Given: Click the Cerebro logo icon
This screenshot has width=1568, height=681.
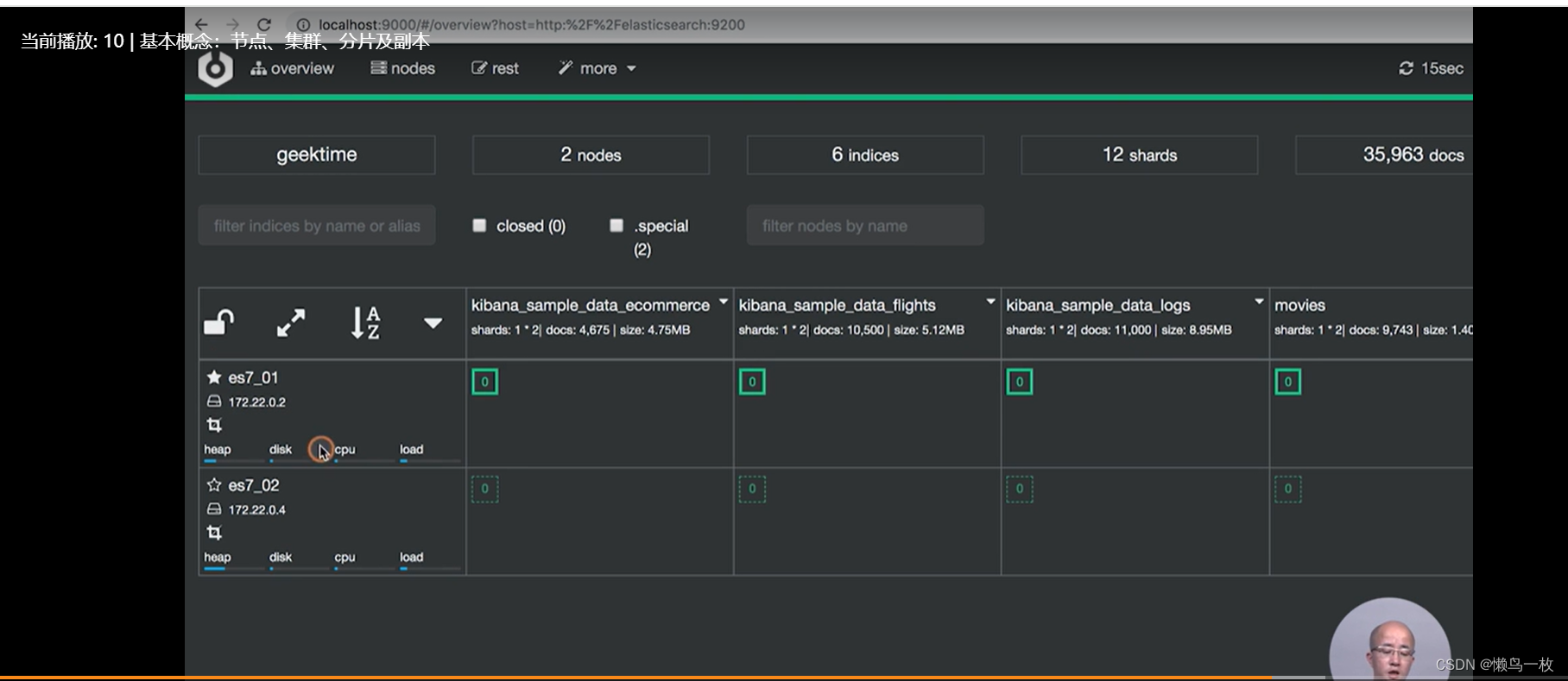Looking at the screenshot, I should (x=215, y=68).
